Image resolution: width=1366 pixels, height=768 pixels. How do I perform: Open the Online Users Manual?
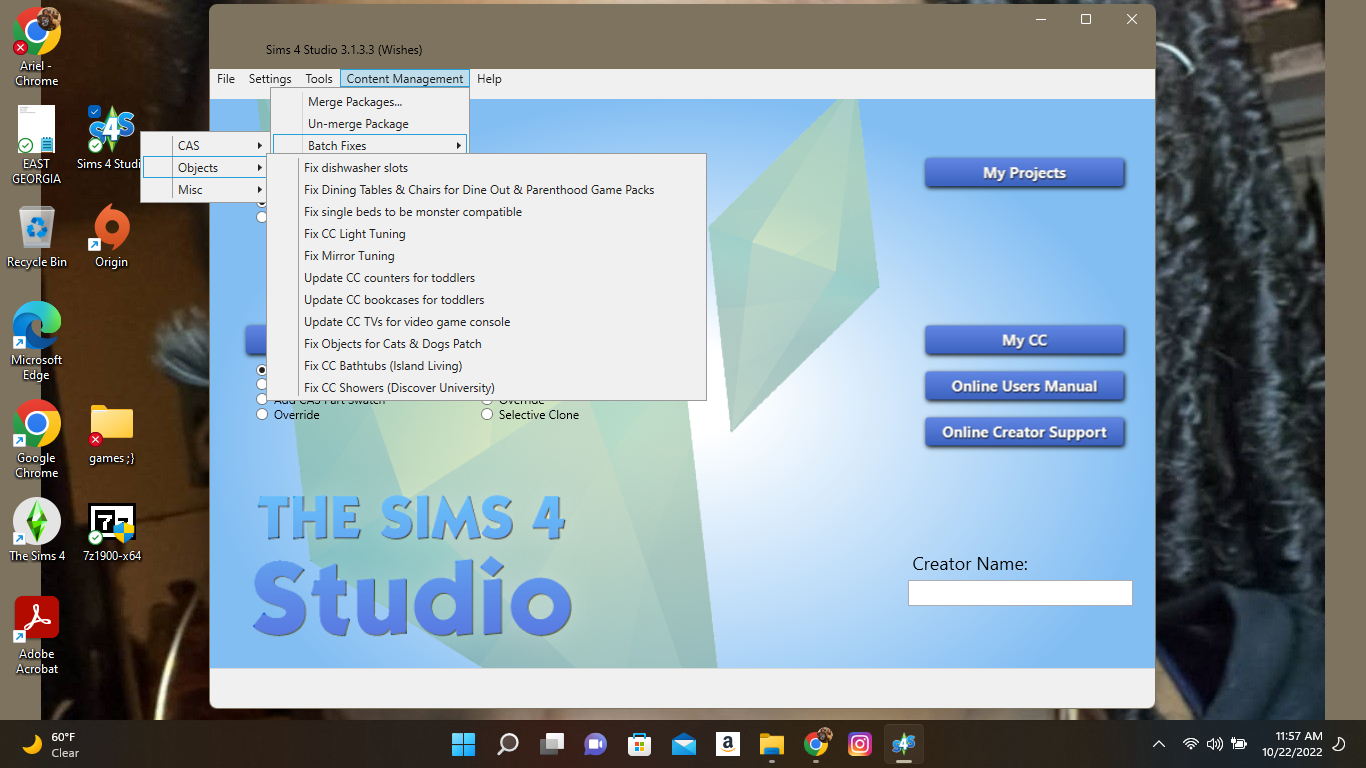(1024, 386)
